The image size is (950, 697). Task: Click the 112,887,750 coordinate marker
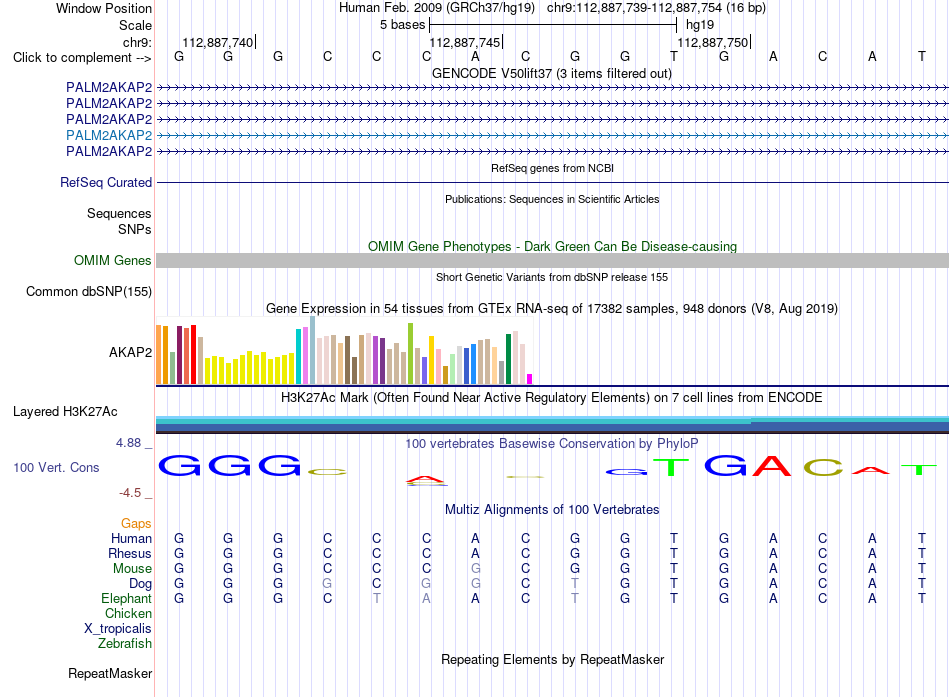coord(712,42)
